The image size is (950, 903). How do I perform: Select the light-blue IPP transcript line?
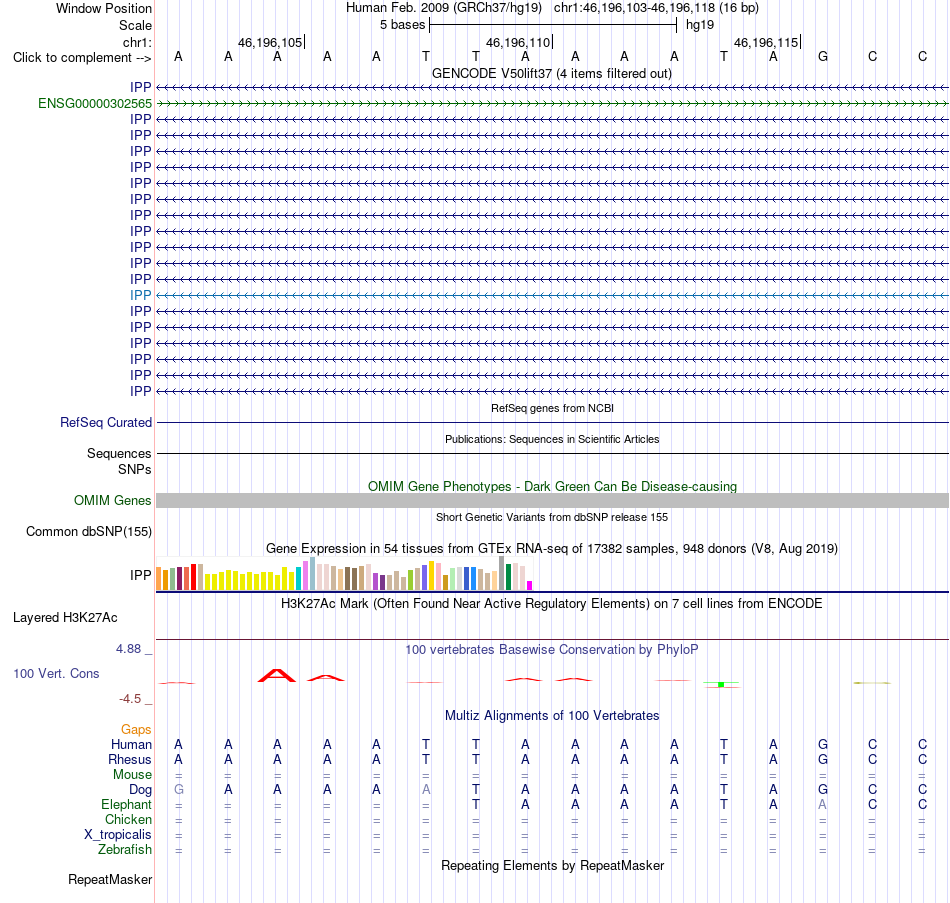click(553, 295)
